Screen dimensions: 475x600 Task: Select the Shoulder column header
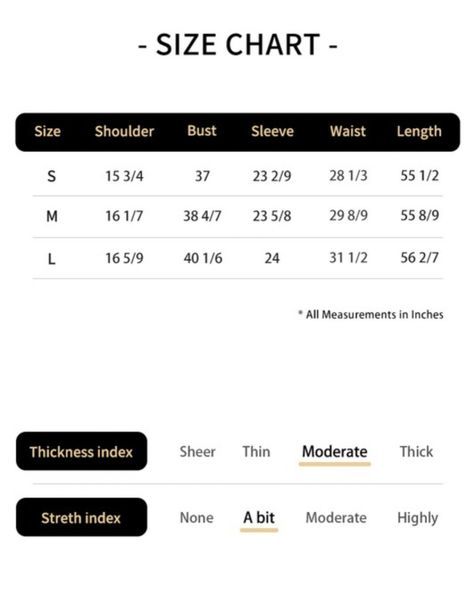tap(124, 131)
